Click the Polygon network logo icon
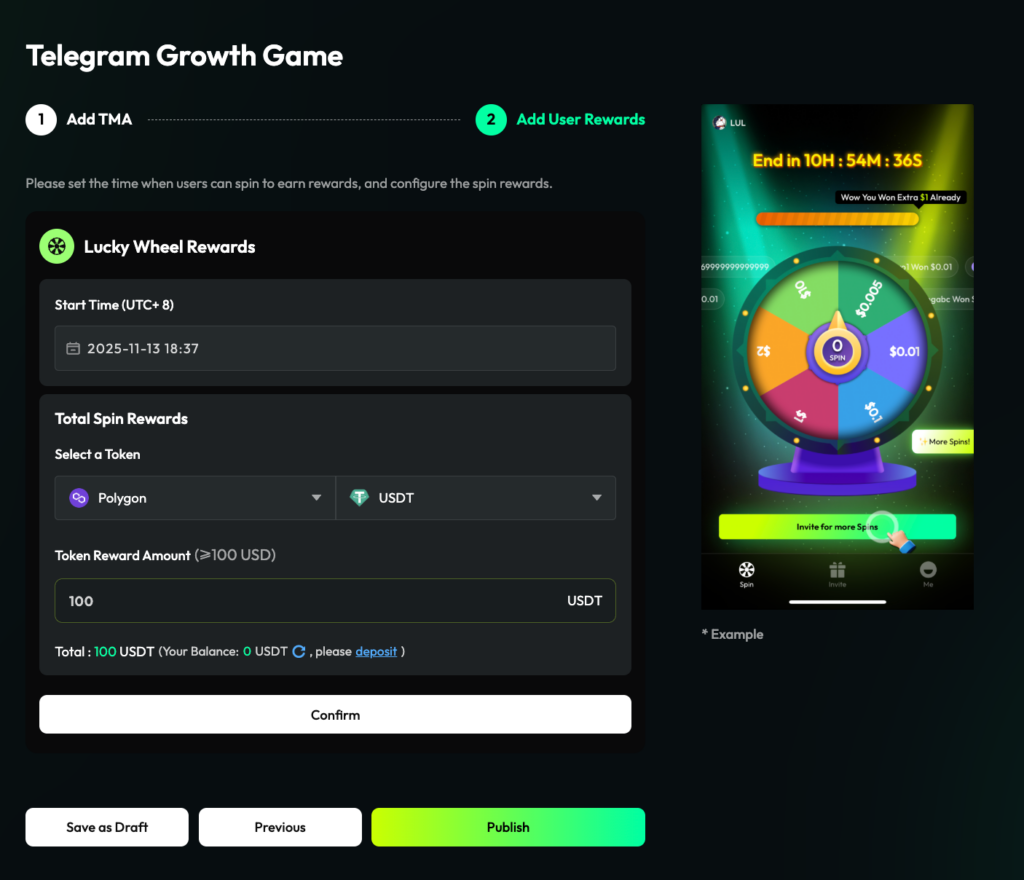1024x880 pixels. click(79, 498)
